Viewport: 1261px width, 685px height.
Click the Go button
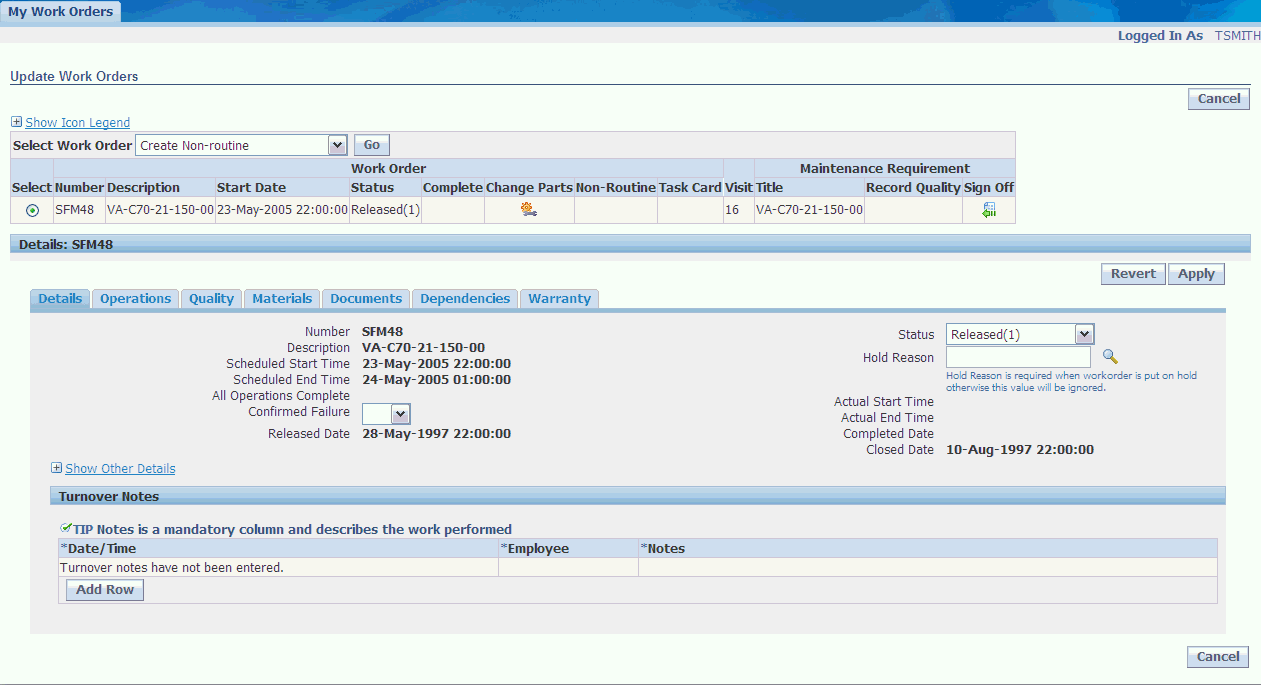372,145
